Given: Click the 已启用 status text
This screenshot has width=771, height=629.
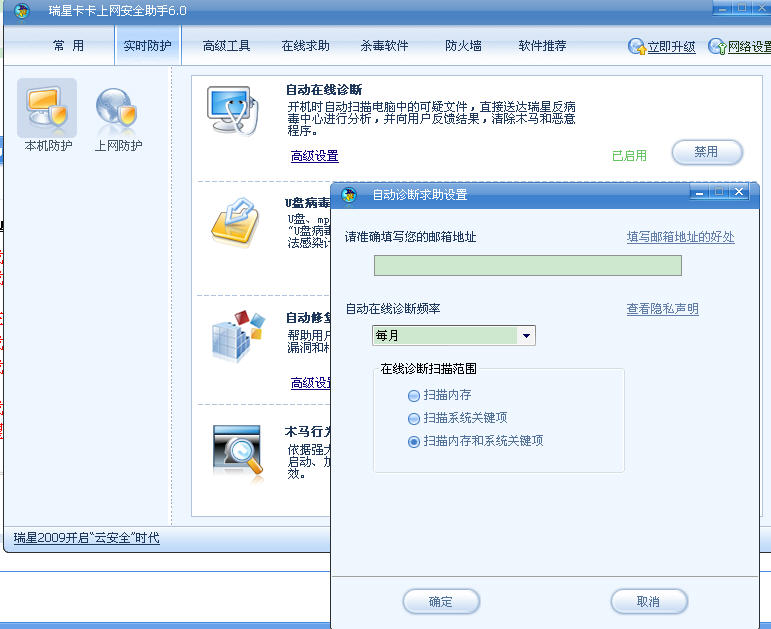Looking at the screenshot, I should click(x=629, y=156).
